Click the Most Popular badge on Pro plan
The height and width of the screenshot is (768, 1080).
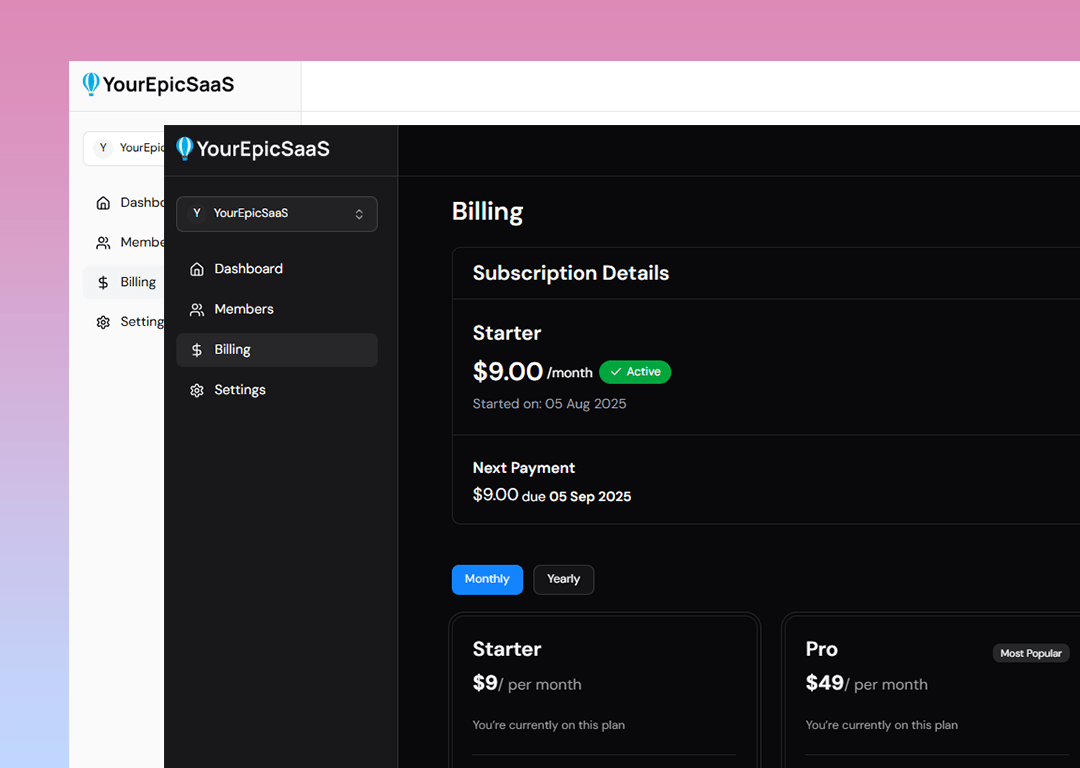[x=1031, y=653]
